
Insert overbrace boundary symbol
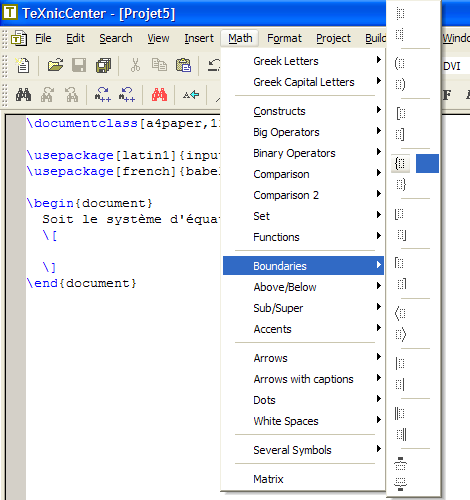tap(400, 464)
